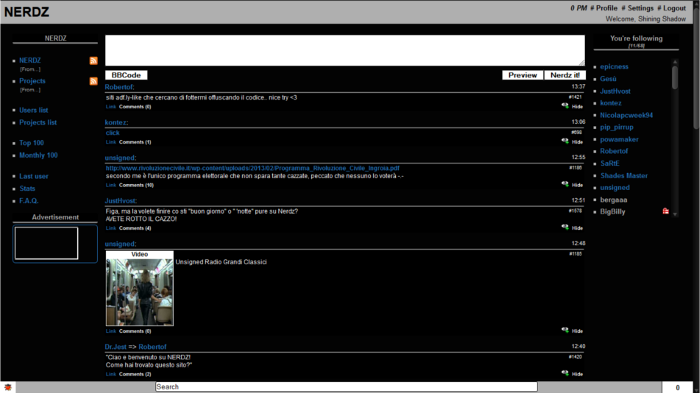Click the red gift icon beside BigBilly
Viewport: 700px width, 393px height.
[x=666, y=211]
